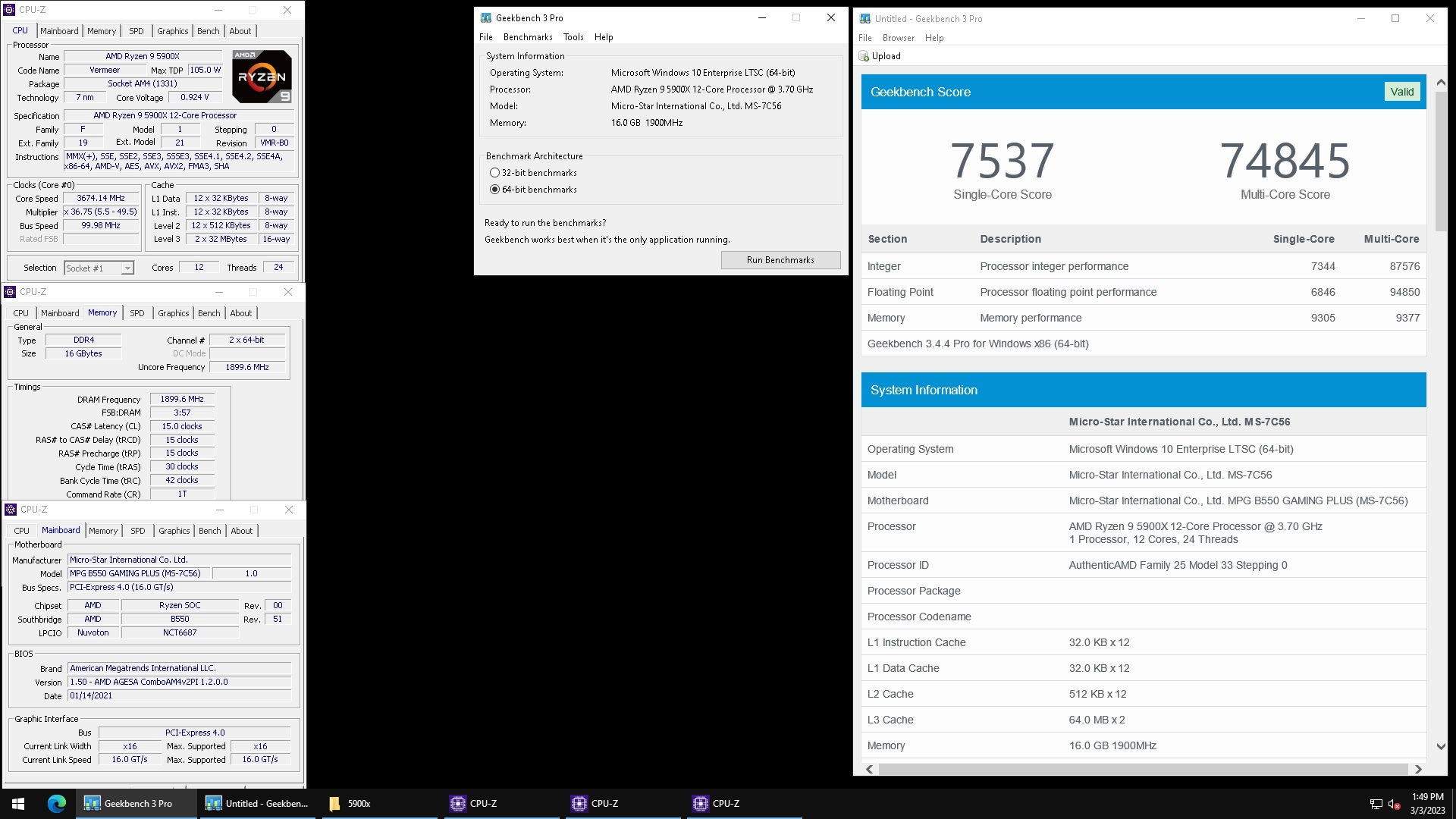Click the Upload icon in Geekbench browser window
This screenshot has height=819, width=1456.
pyautogui.click(x=864, y=56)
